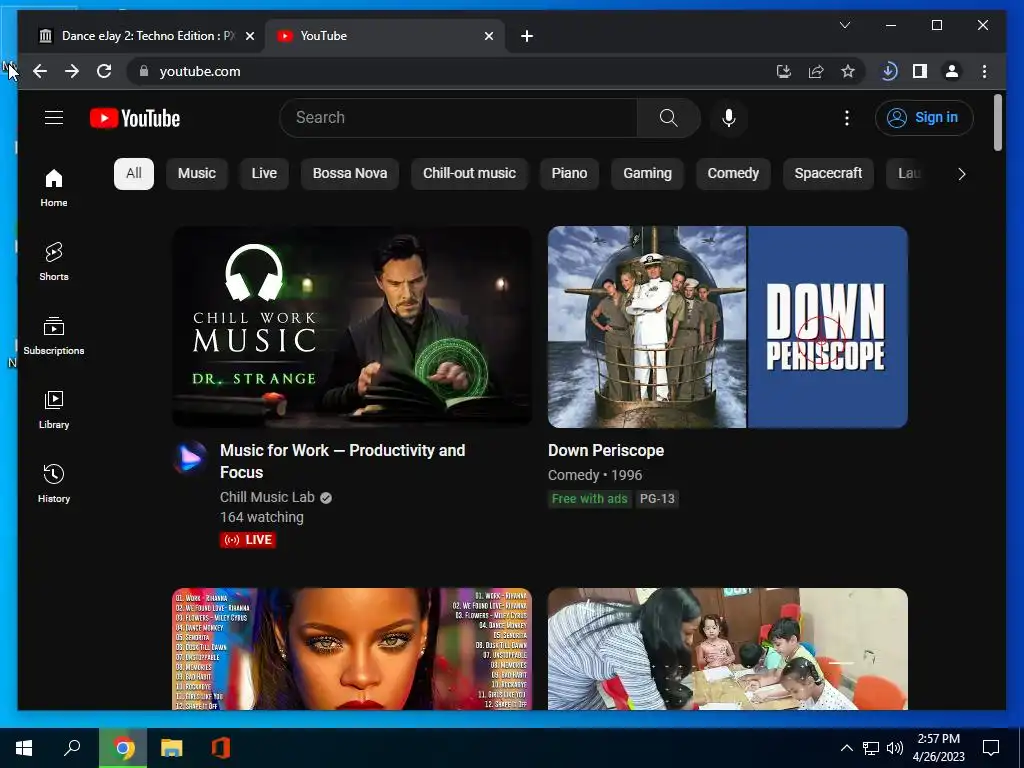
Task: Bookmark this tab with star icon
Action: [x=848, y=71]
